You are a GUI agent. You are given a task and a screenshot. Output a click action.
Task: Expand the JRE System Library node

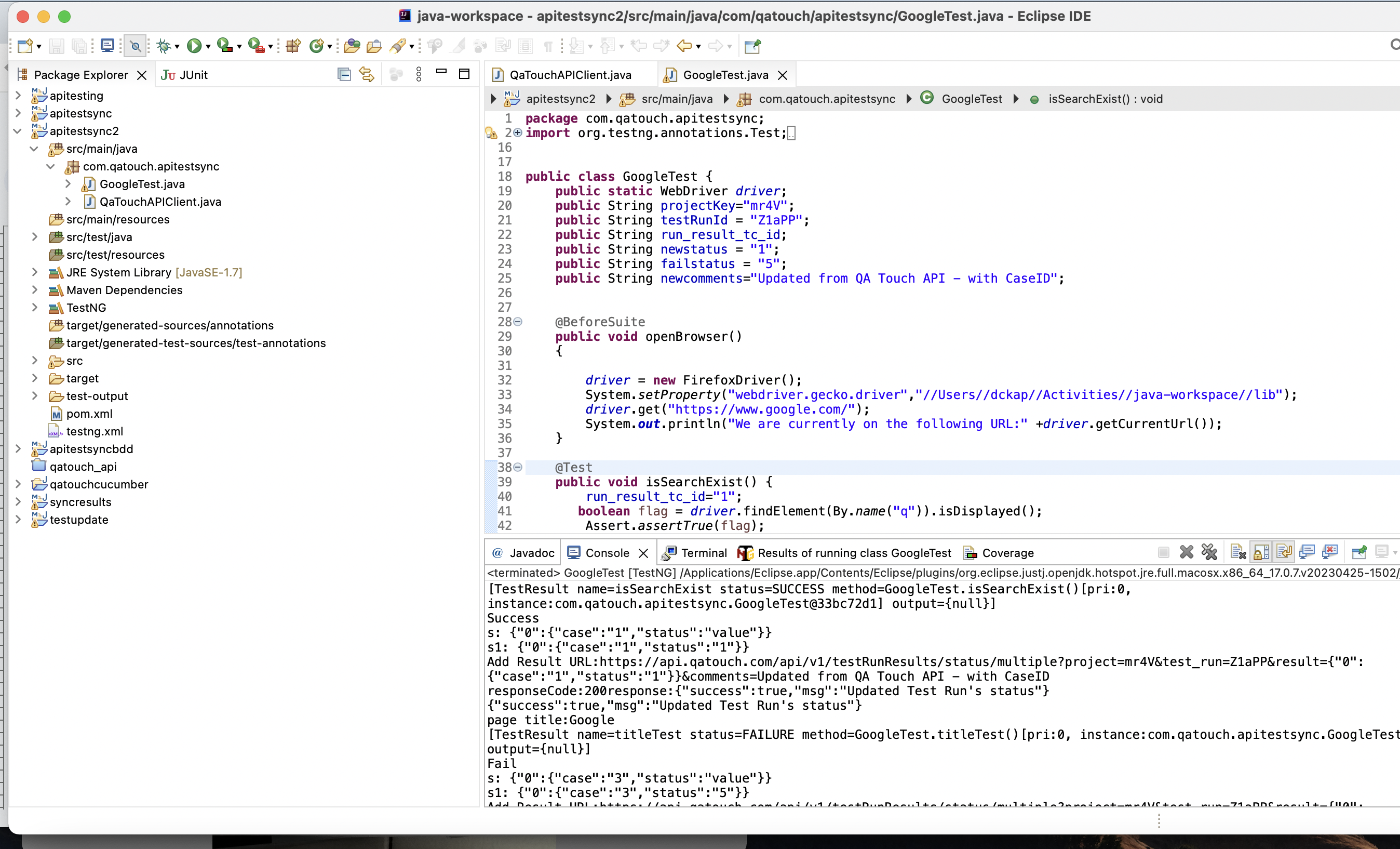(35, 272)
